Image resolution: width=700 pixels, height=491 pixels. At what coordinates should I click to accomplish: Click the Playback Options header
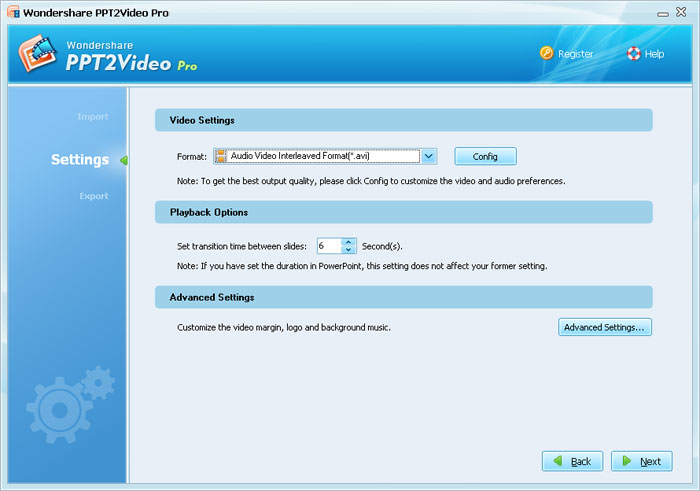coord(404,212)
